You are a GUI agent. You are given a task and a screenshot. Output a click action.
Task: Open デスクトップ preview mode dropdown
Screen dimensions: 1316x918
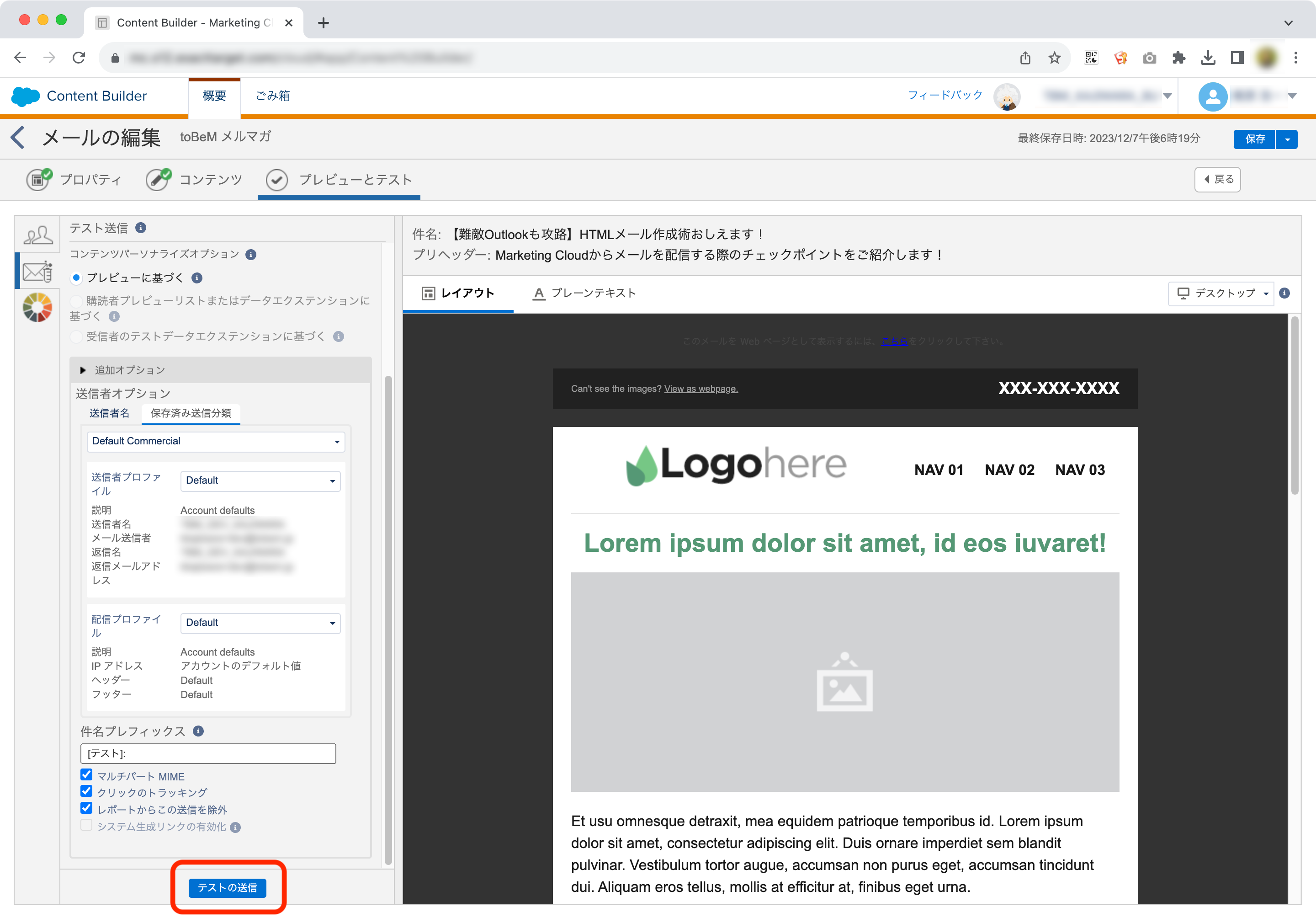(1220, 293)
